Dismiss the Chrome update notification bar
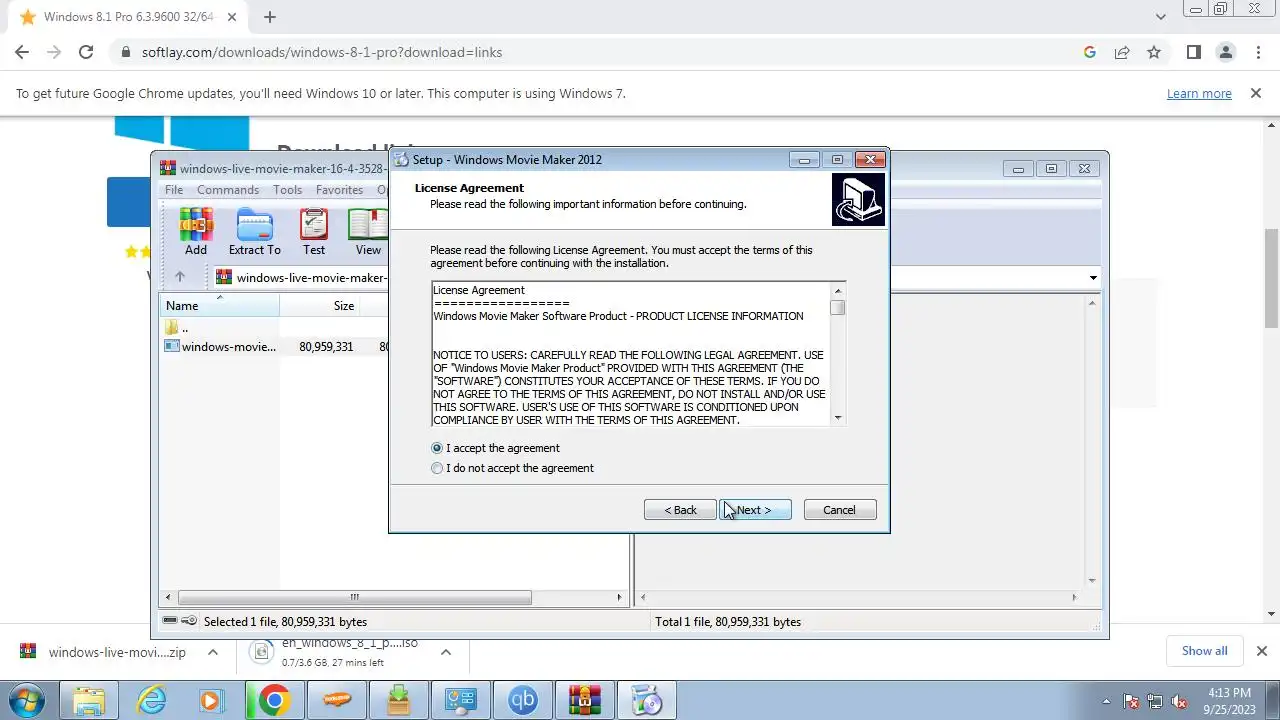This screenshot has height=720, width=1280. (x=1256, y=93)
